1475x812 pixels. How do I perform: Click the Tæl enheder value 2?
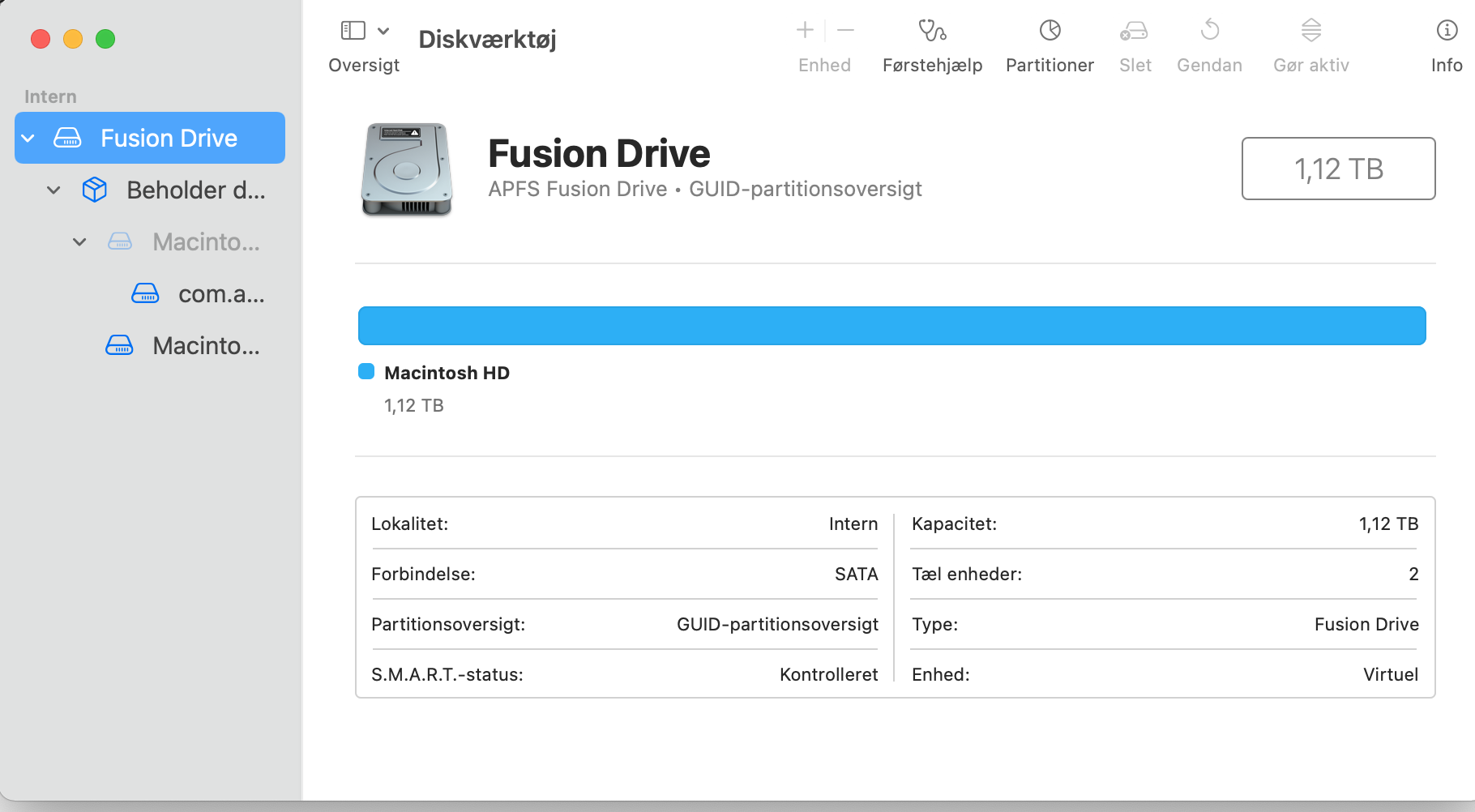point(1413,574)
